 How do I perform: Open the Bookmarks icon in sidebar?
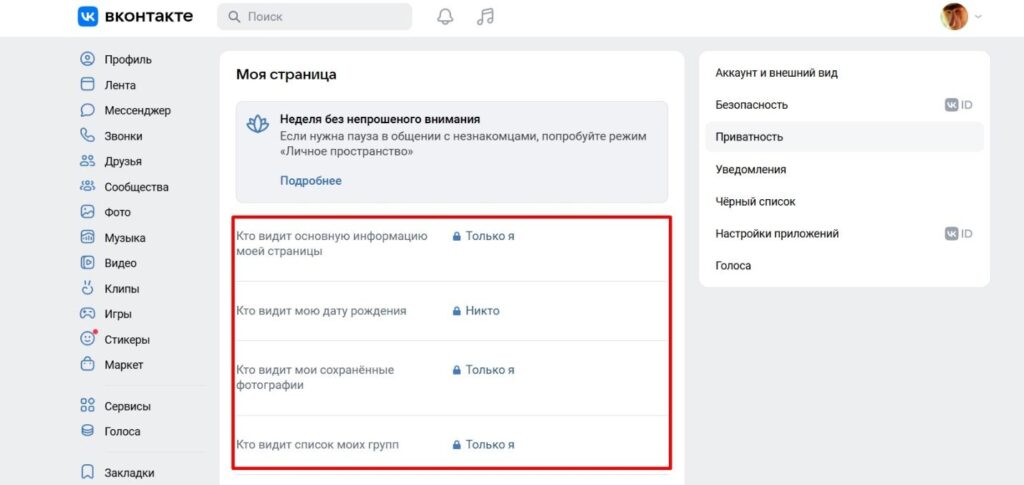tap(87, 472)
